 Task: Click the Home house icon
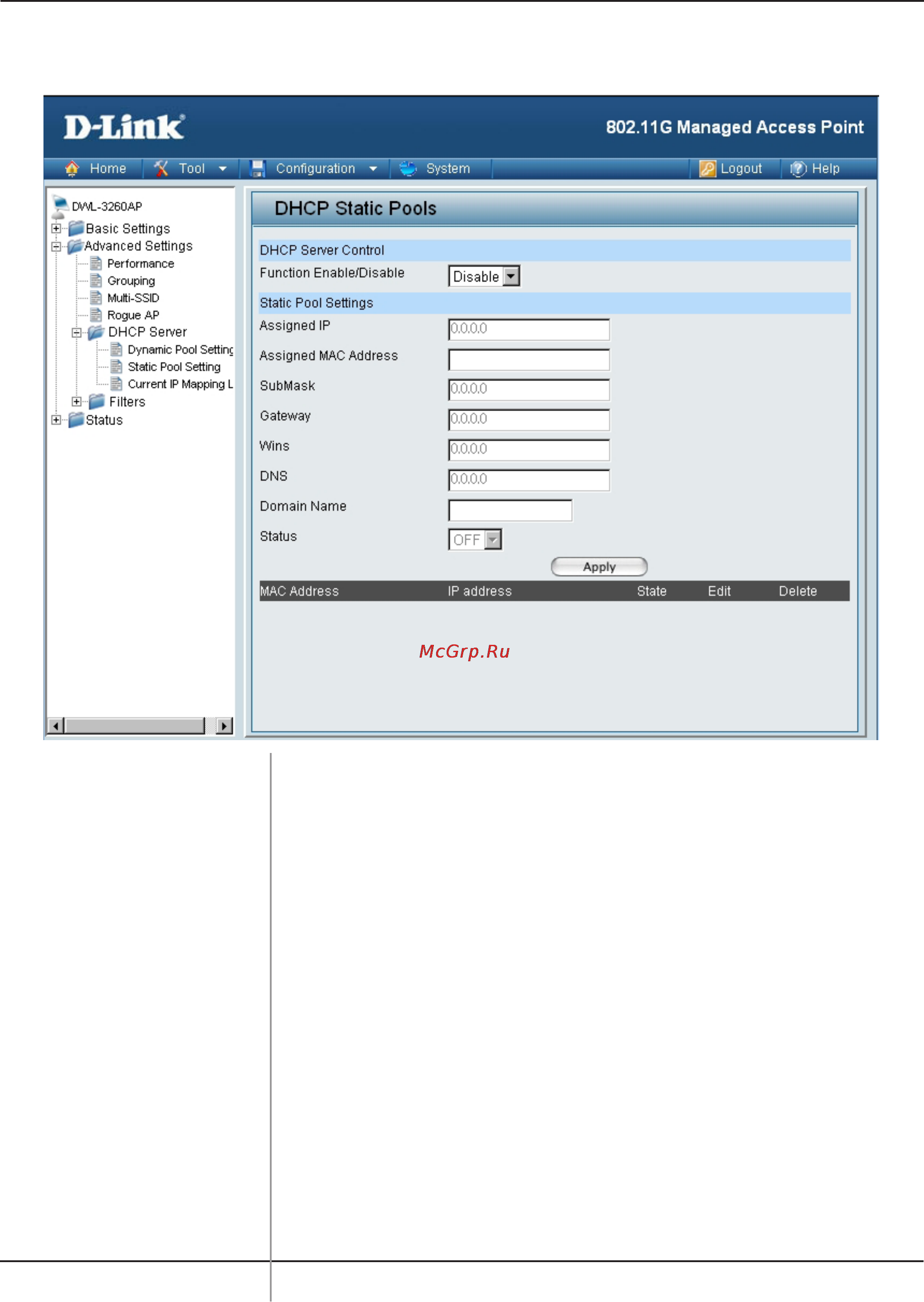(x=72, y=169)
